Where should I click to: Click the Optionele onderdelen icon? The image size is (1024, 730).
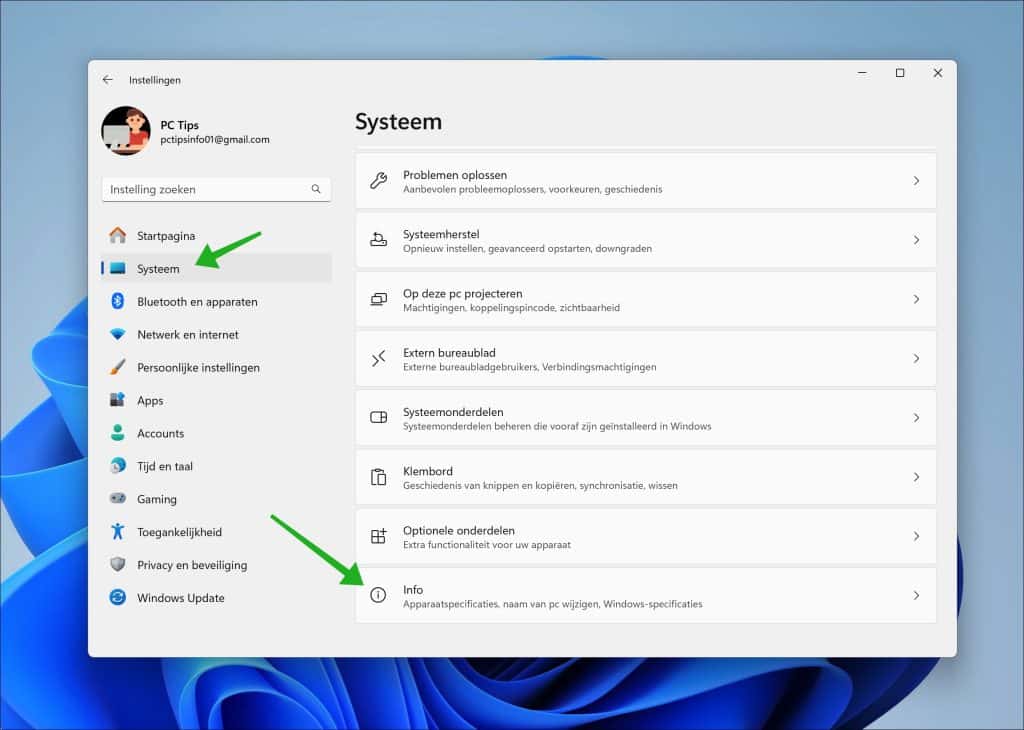pos(379,536)
